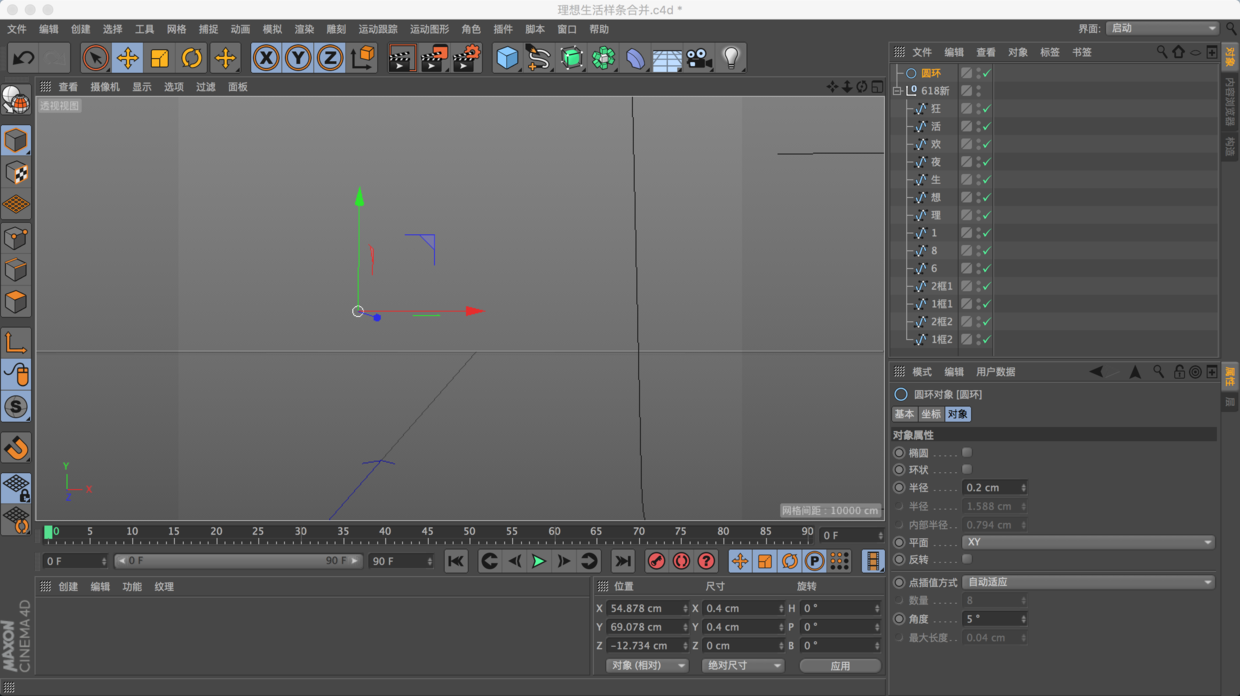Activate the Rotate tool
This screenshot has width=1240, height=696.
click(x=191, y=58)
